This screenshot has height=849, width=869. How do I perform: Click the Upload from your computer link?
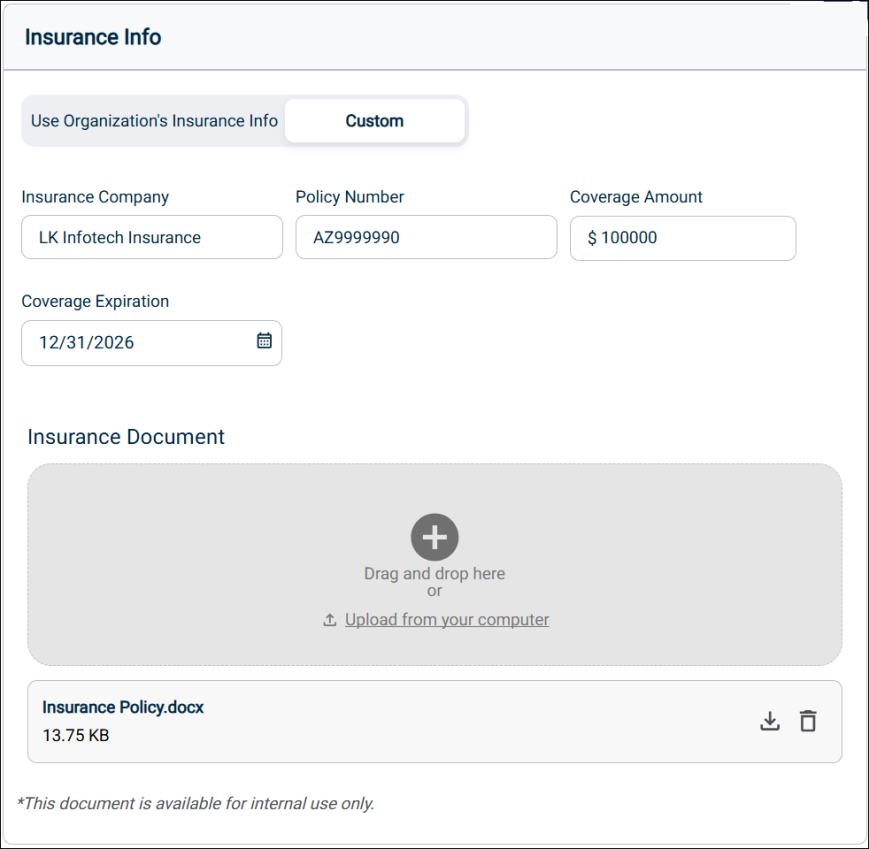click(447, 620)
